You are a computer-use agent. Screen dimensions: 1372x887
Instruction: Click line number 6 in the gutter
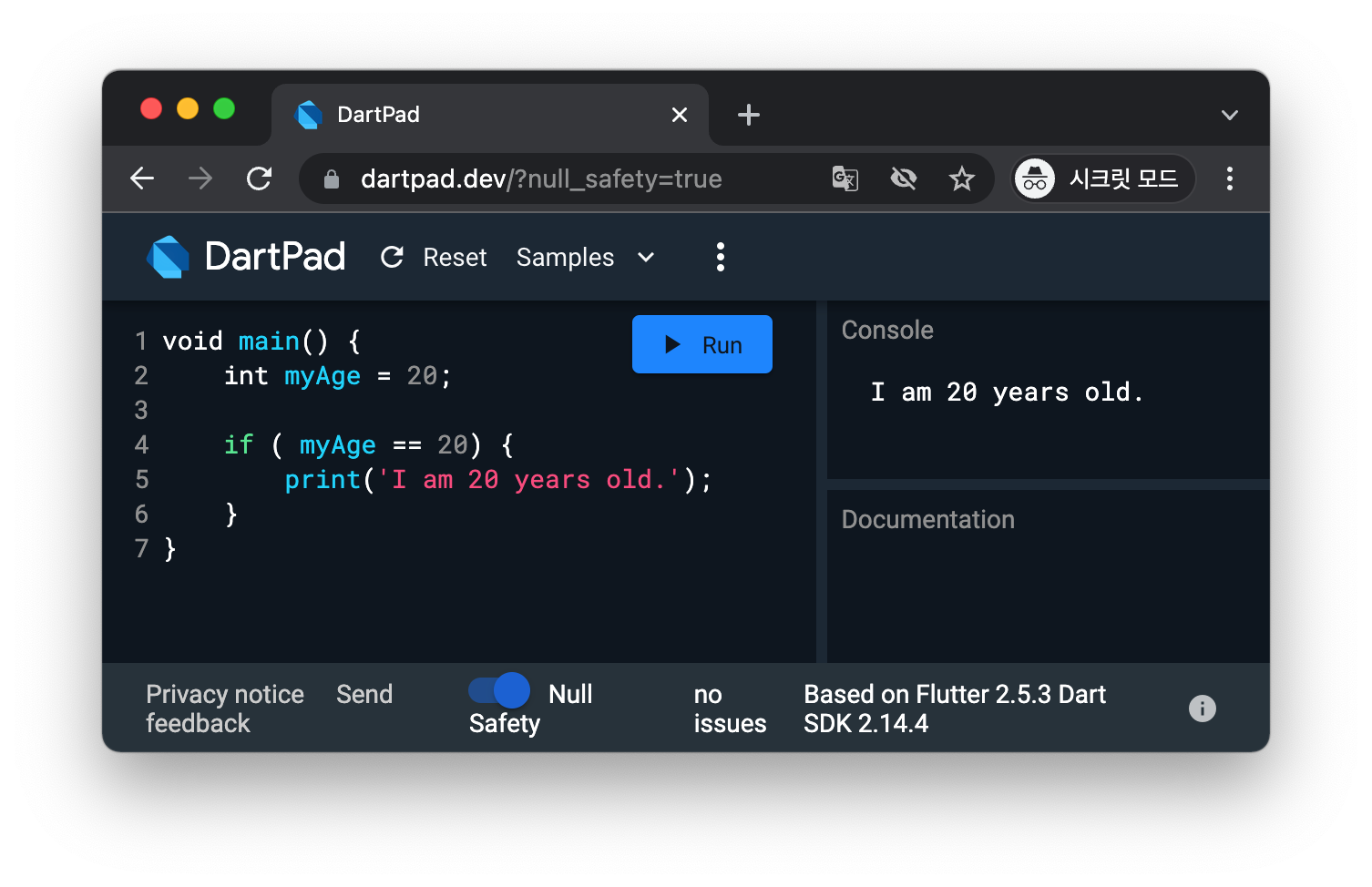[141, 515]
